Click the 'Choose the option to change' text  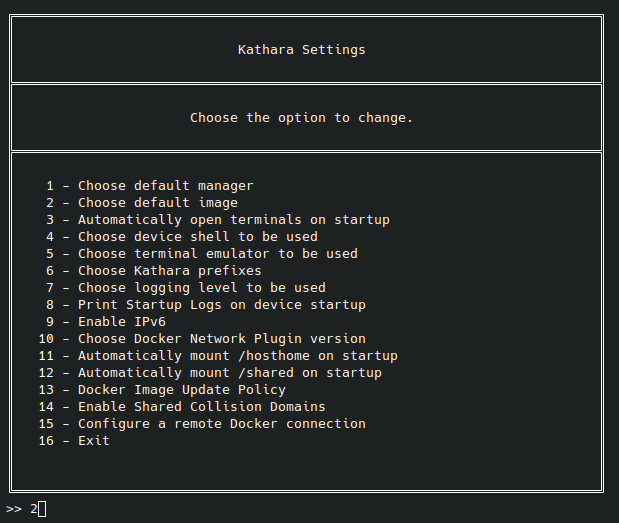coord(302,117)
